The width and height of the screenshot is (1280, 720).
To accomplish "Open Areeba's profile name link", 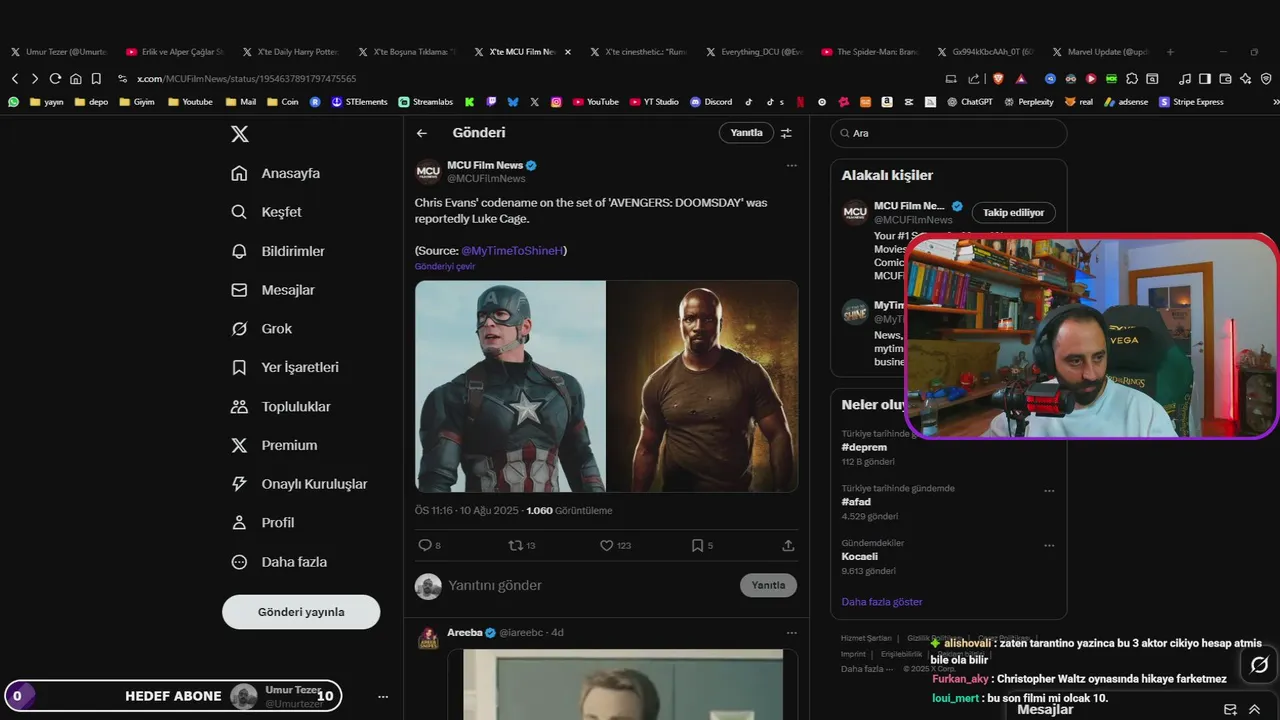I will (464, 632).
